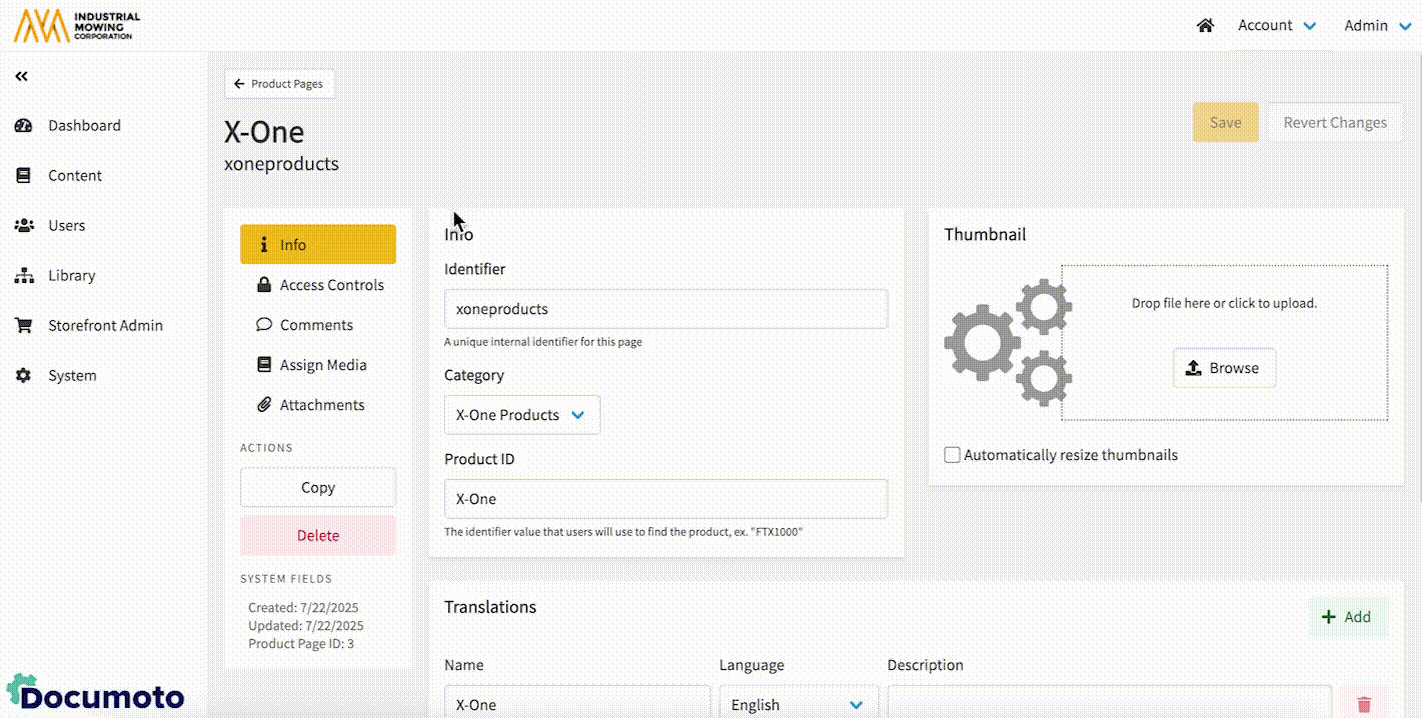Delete the X-One translation row via trash icon
This screenshot has height=718, width=1422.
point(1363,704)
